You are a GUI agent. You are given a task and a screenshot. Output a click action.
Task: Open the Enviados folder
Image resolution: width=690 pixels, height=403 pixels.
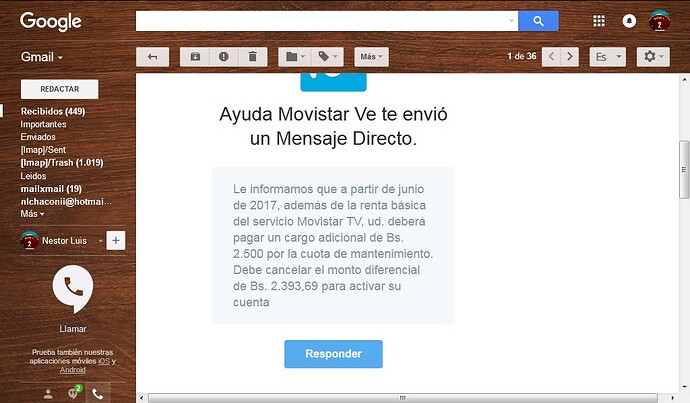click(38, 137)
